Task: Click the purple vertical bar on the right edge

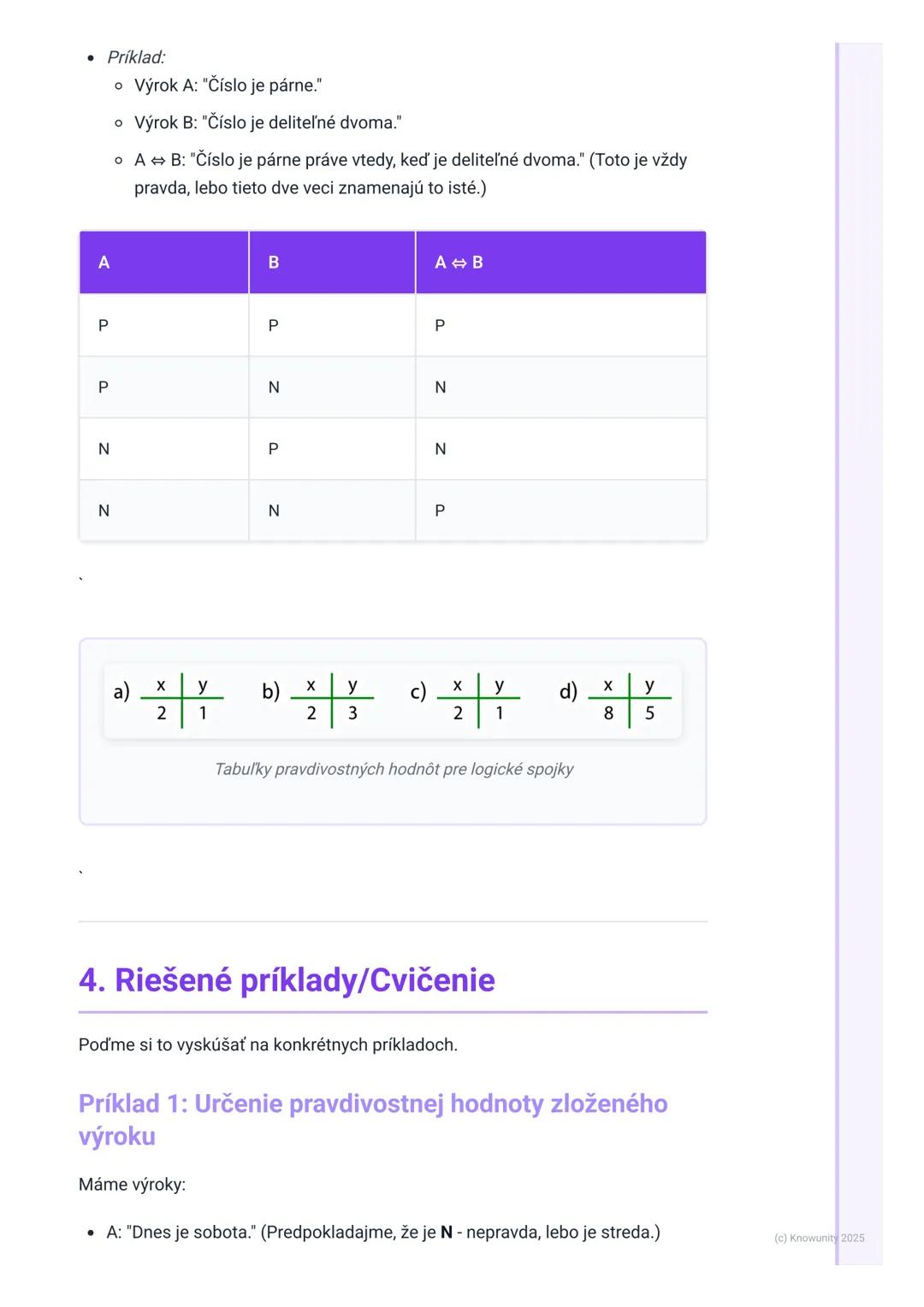Action: pos(838,599)
